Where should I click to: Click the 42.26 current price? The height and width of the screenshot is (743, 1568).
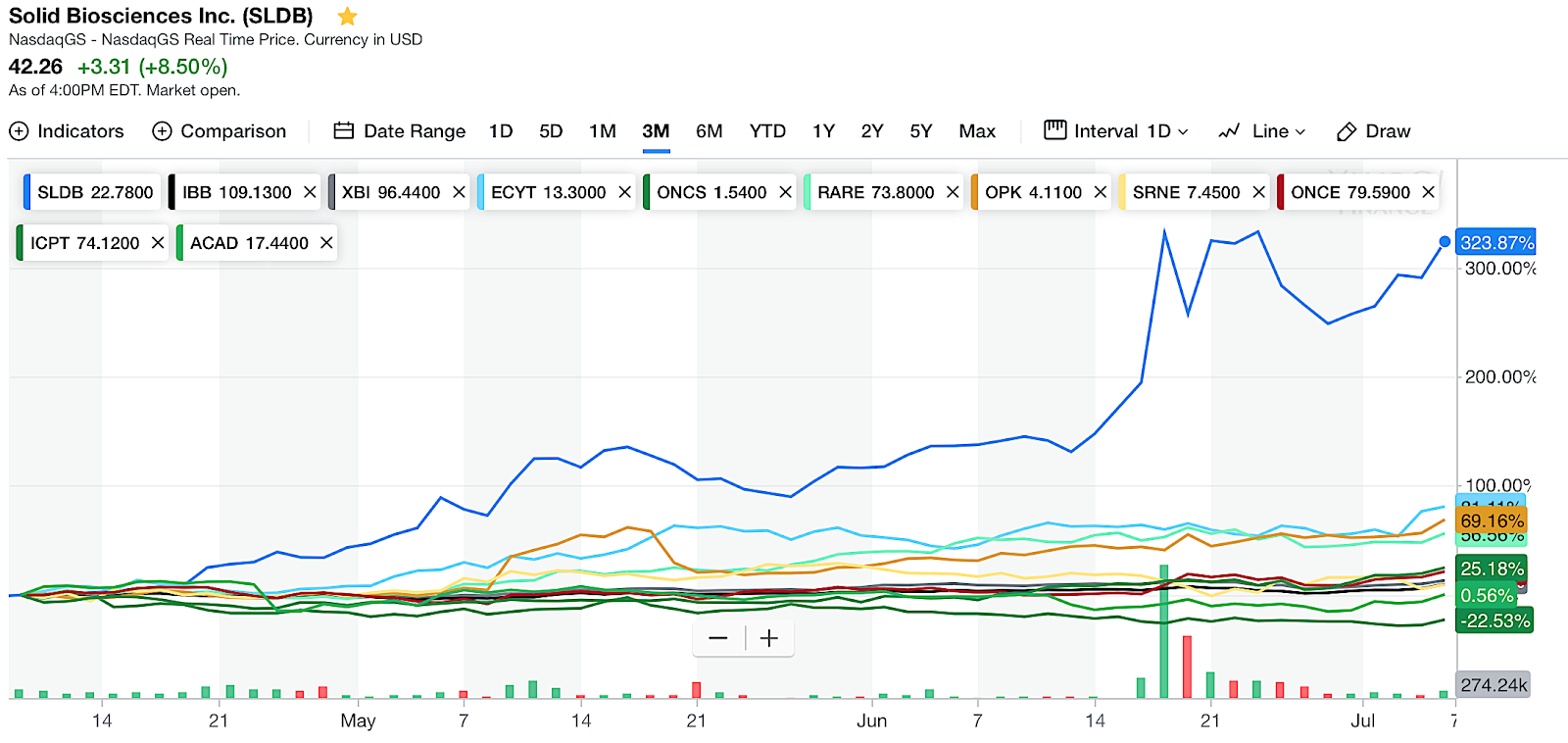pyautogui.click(x=35, y=67)
